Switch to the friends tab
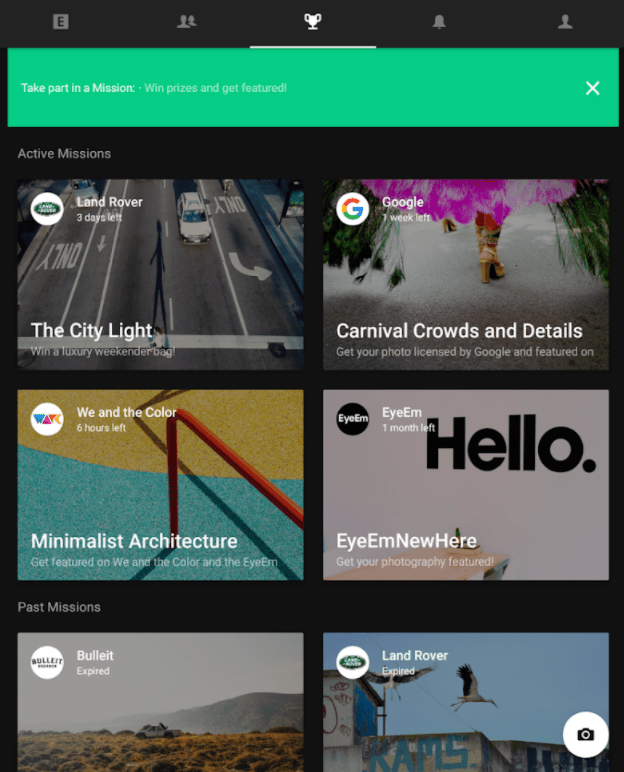Screen dimensions: 624x772 [187, 22]
